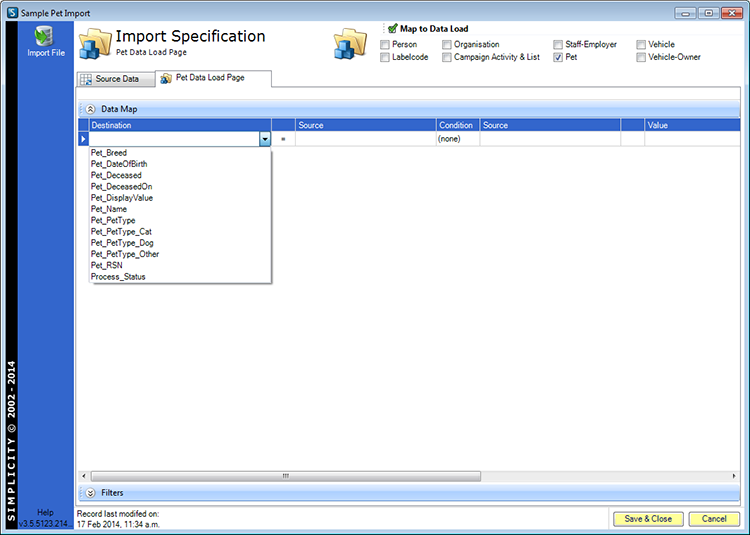This screenshot has width=750, height=535.
Task: Click the Value cell in the row
Action: point(692,139)
